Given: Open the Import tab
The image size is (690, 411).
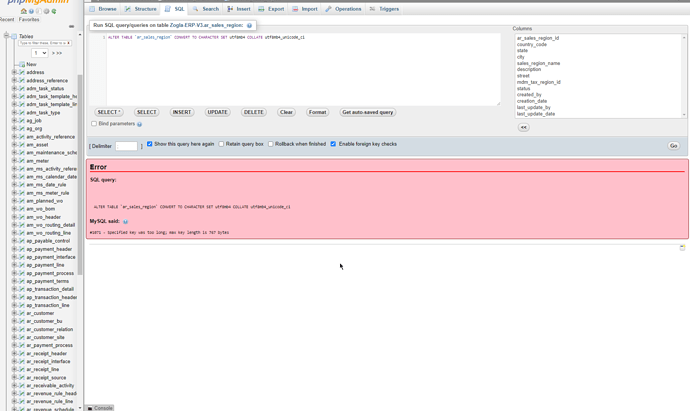Looking at the screenshot, I should (x=305, y=9).
